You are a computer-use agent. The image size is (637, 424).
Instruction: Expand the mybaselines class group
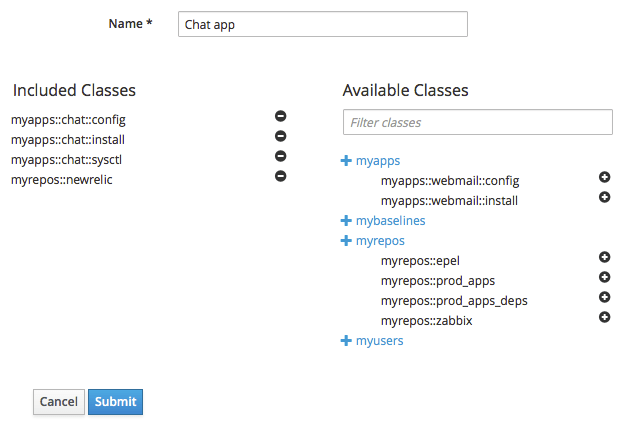click(347, 220)
